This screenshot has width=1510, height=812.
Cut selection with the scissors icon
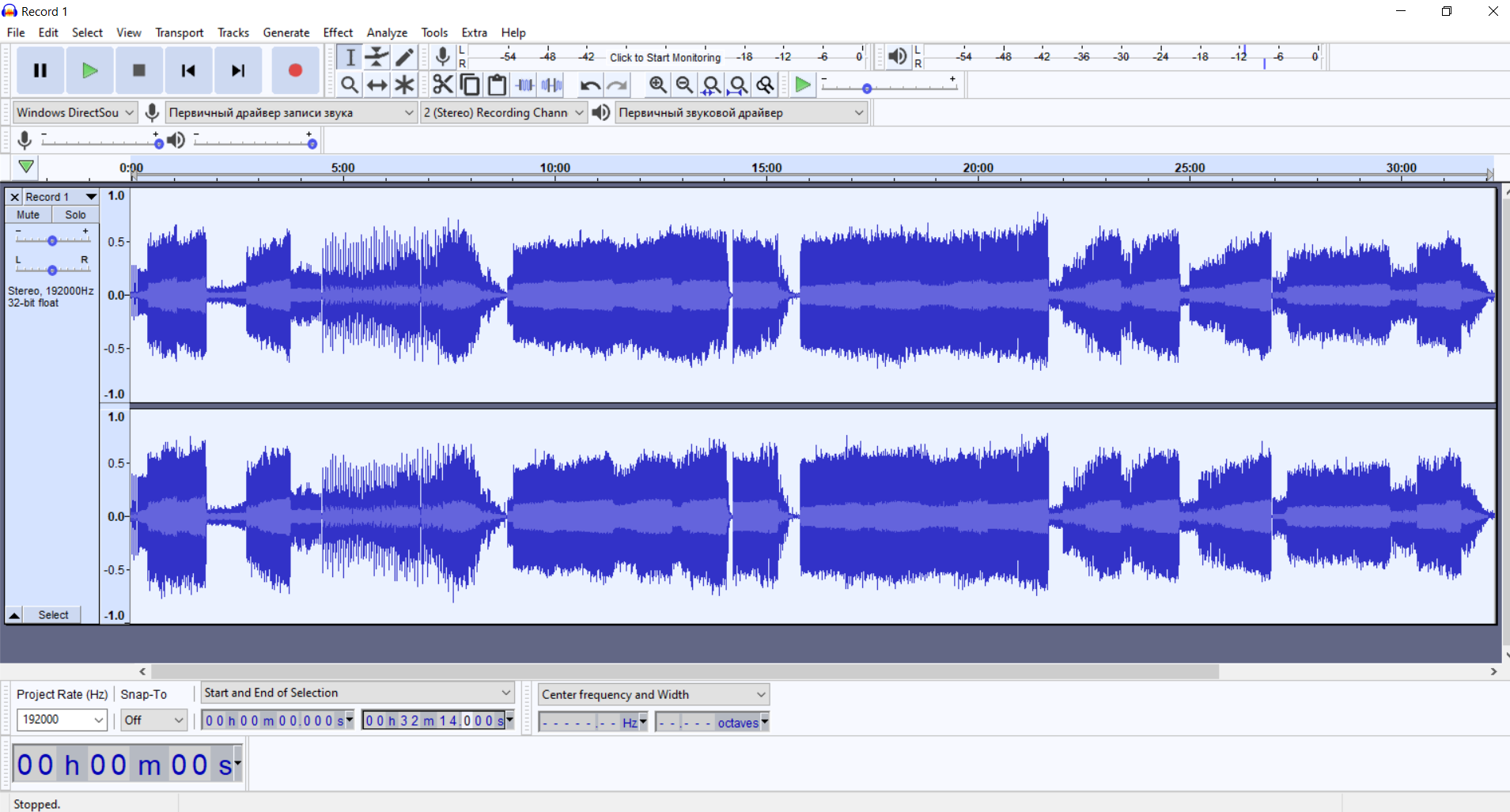443,85
